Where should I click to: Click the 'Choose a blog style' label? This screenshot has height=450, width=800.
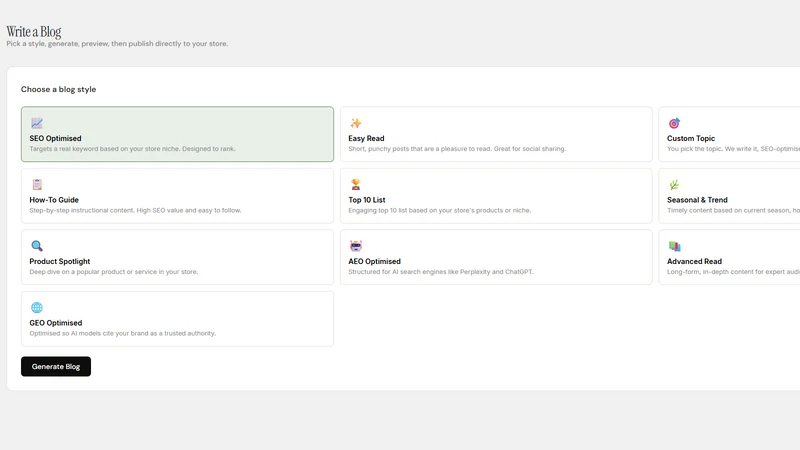point(58,89)
